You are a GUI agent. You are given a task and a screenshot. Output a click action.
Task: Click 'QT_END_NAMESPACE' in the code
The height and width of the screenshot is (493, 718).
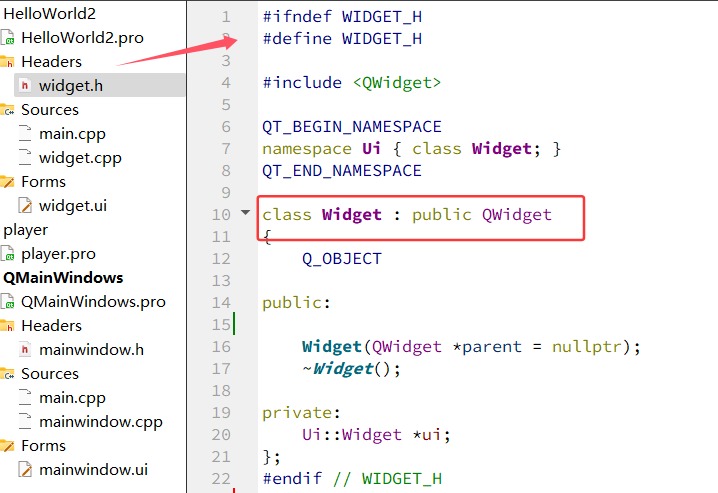pos(342,171)
